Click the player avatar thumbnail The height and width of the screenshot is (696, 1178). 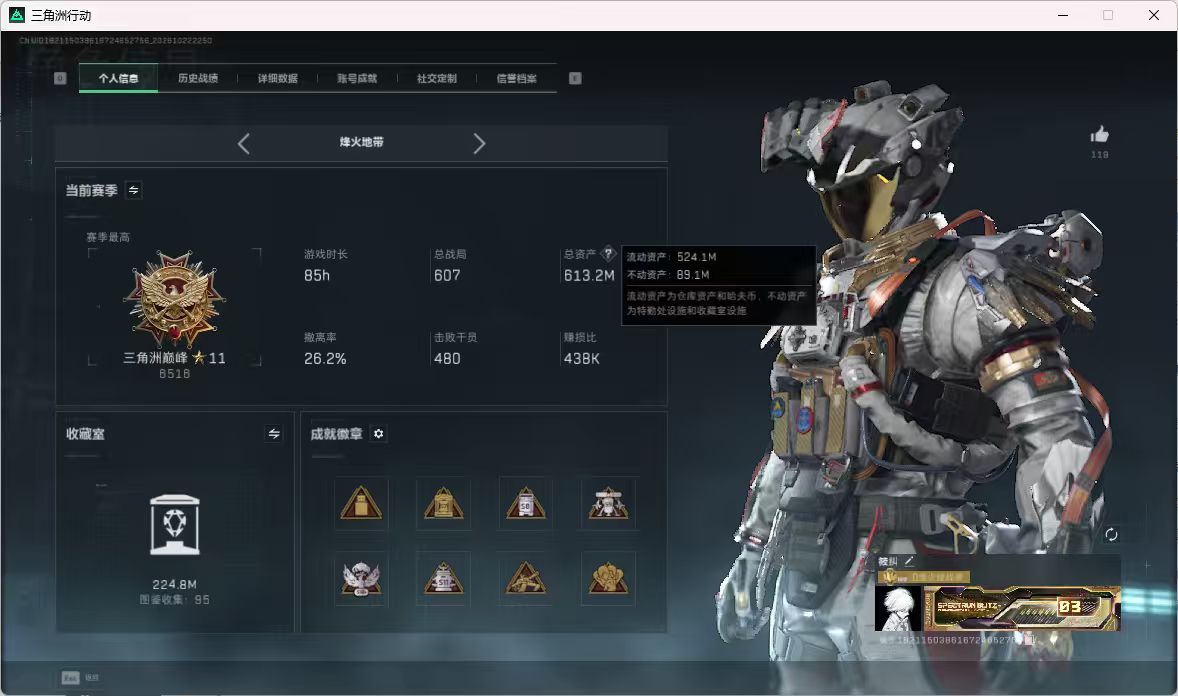tap(898, 608)
